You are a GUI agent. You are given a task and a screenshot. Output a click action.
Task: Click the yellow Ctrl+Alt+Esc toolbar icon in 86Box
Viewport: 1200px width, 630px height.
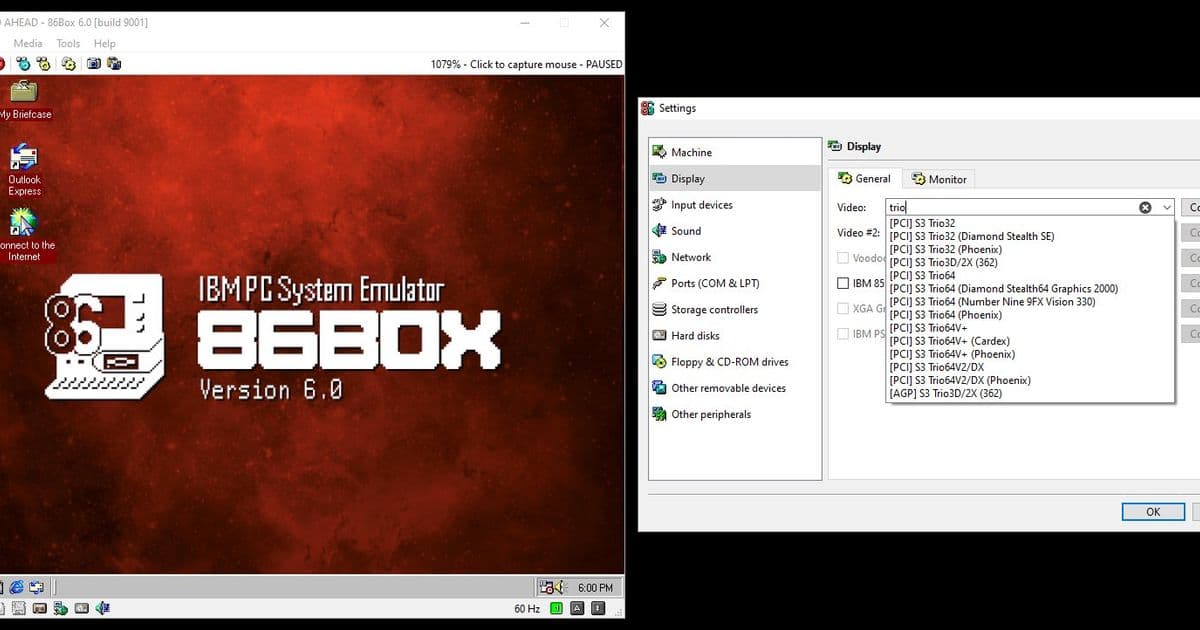(x=43, y=63)
